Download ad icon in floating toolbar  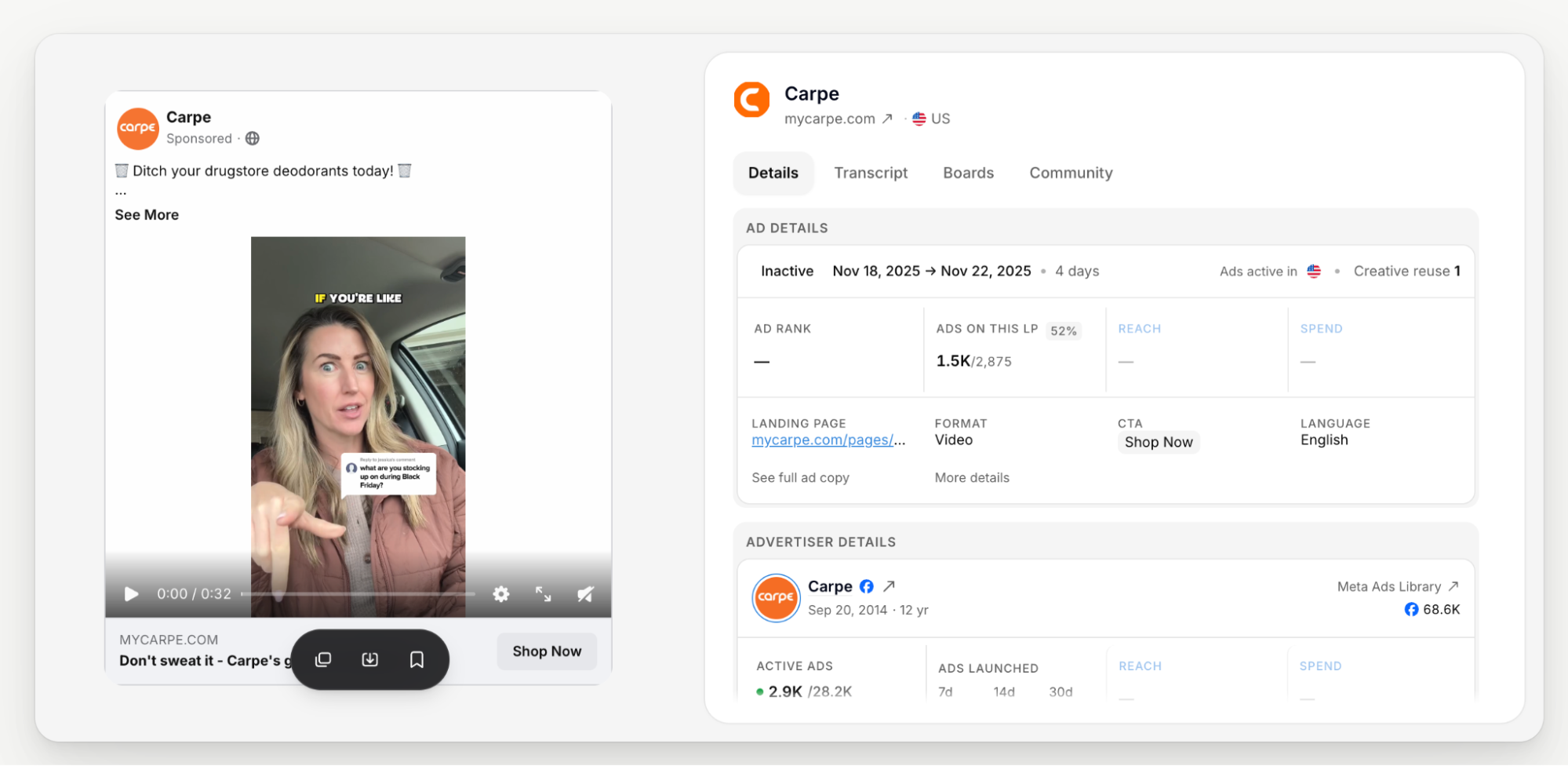pos(370,659)
